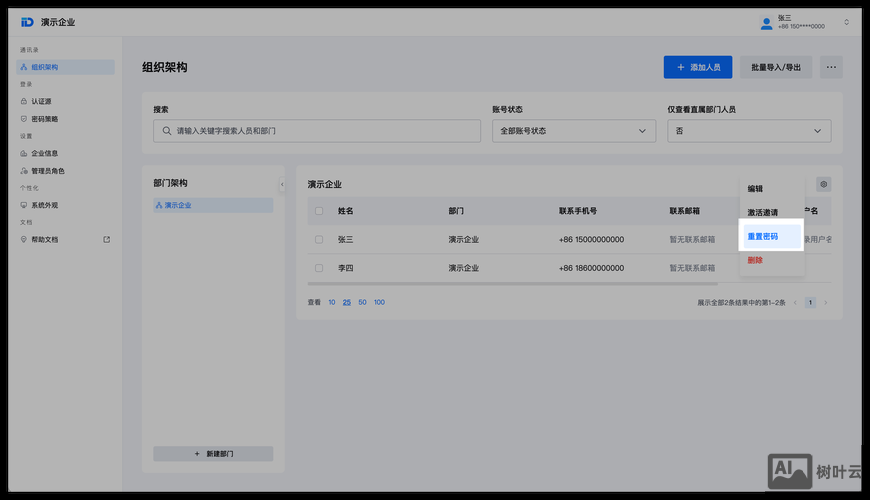Click the user avatar icon for 张三
Image resolution: width=870 pixels, height=500 pixels.
click(x=766, y=23)
